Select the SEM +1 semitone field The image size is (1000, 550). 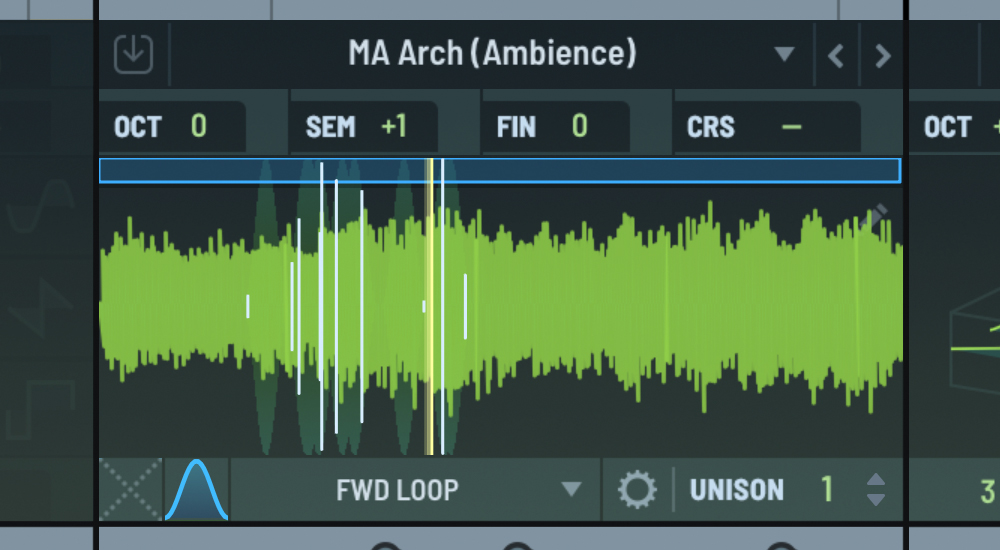[364, 126]
